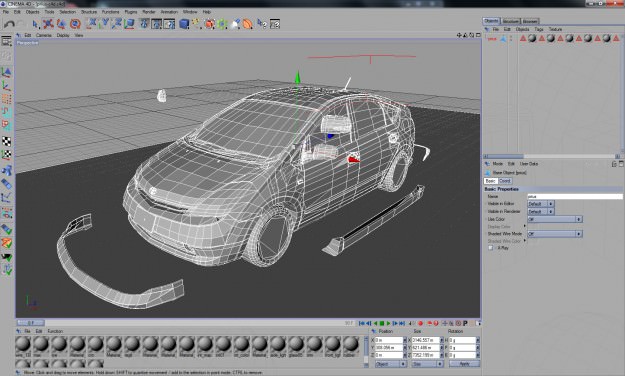Open the Selection menu

[67, 12]
